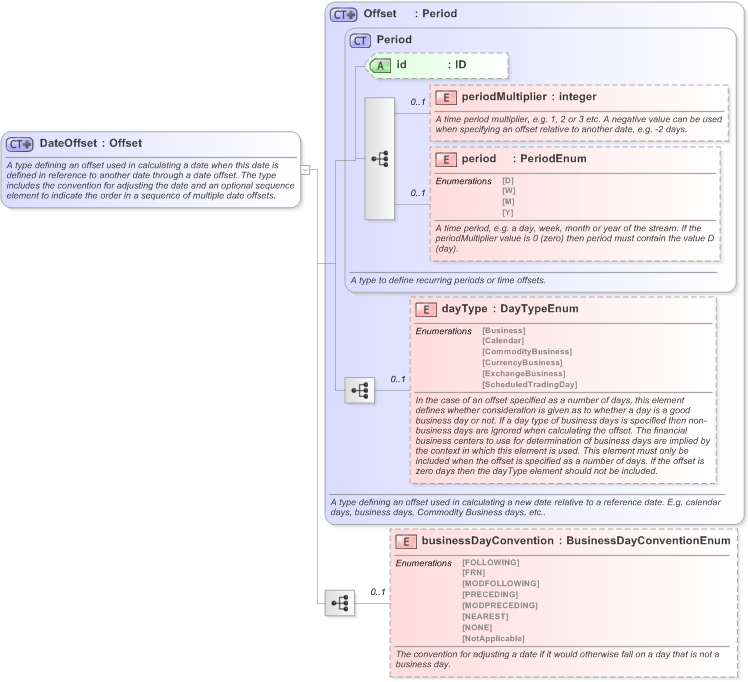Viewport: 748px width, 682px height.
Task: Collapse the DateOffset node's minus expander
Action: (305, 170)
